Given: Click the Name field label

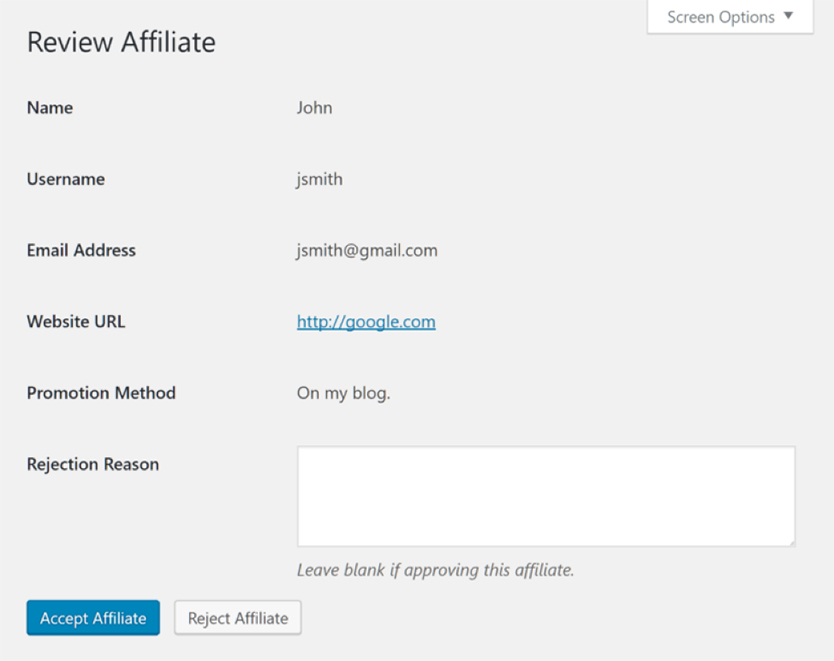Looking at the screenshot, I should pos(50,108).
